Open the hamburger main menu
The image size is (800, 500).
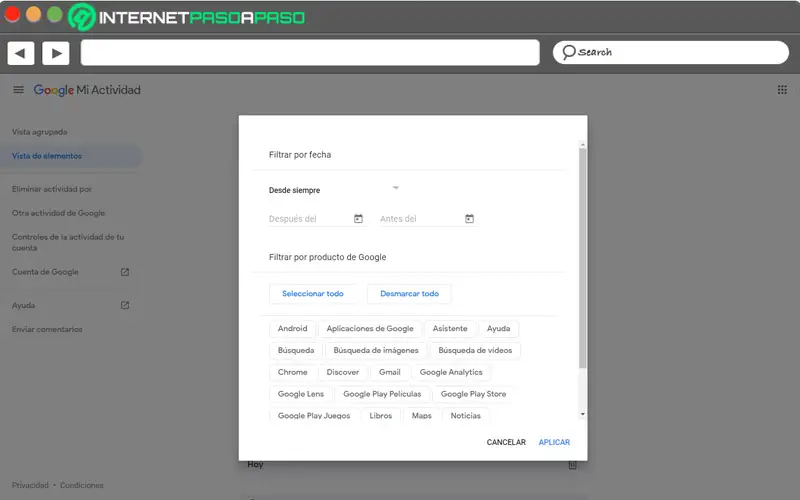[x=18, y=90]
